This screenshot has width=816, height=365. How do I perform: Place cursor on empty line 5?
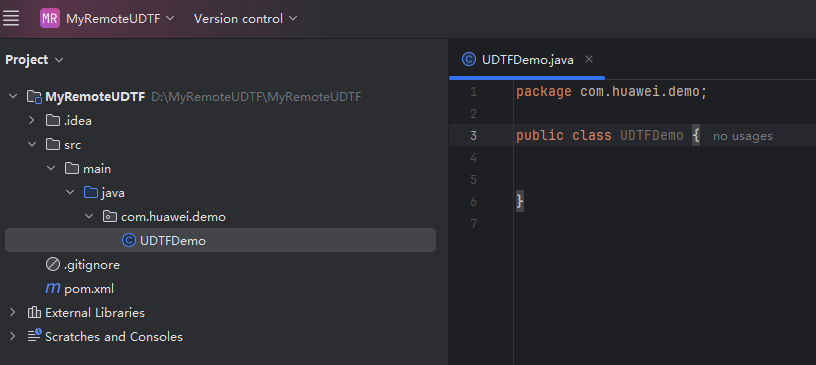665,180
